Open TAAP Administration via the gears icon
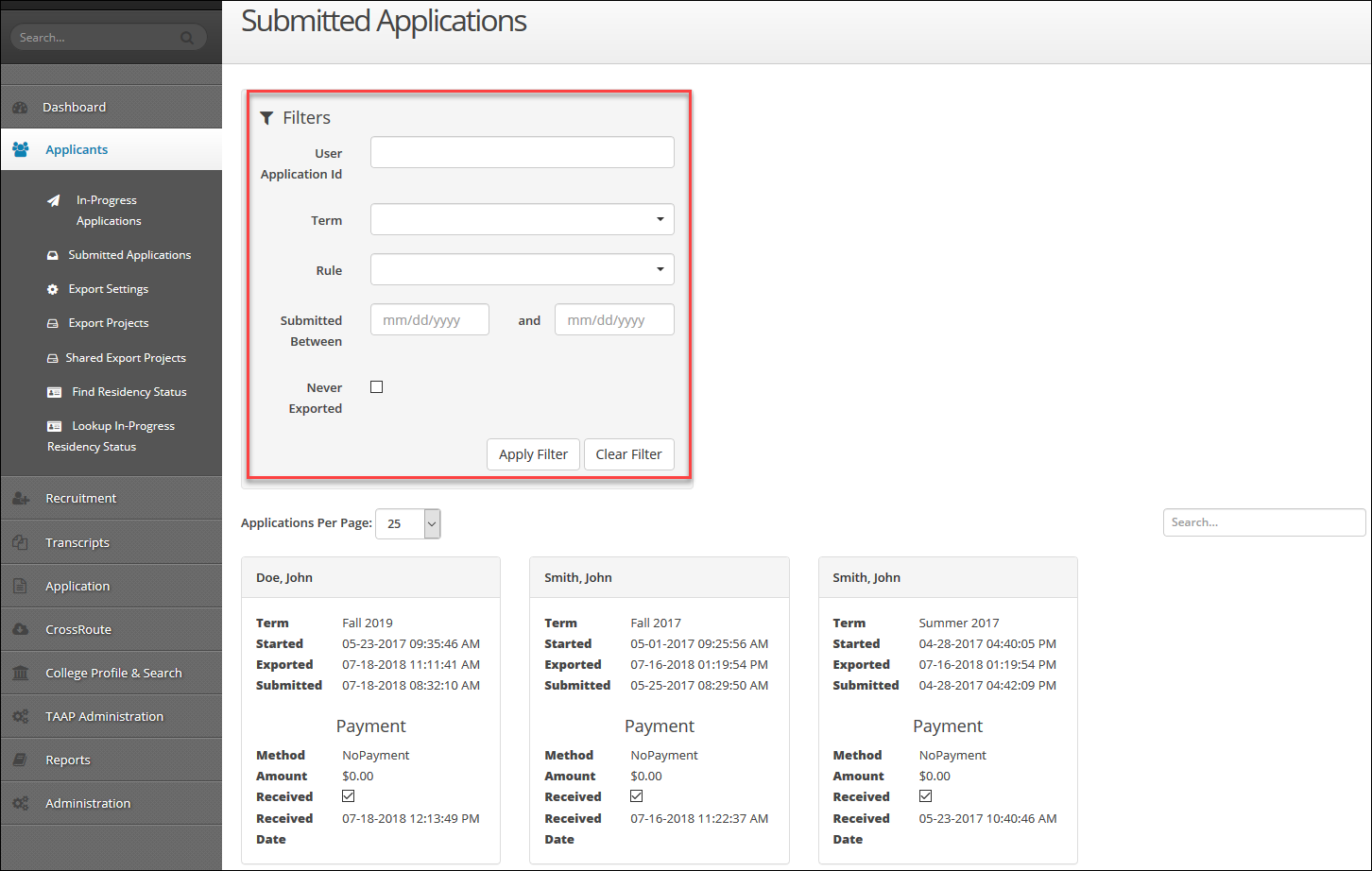The height and width of the screenshot is (871, 1372). coord(21,715)
